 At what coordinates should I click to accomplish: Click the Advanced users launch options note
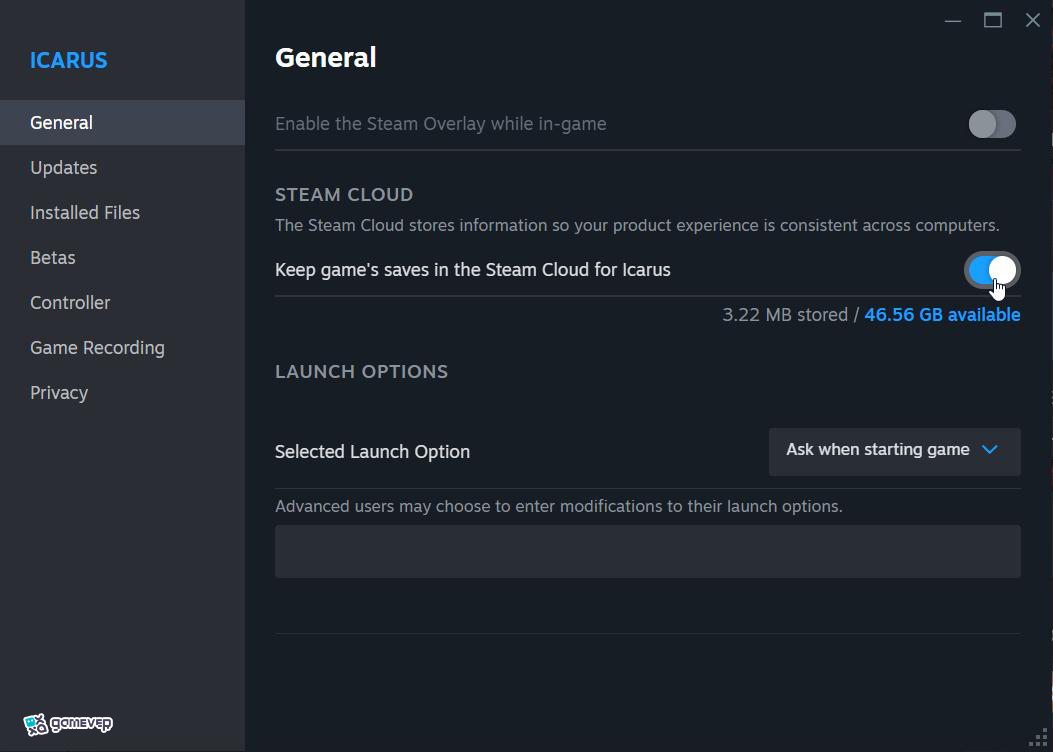pyautogui.click(x=559, y=506)
